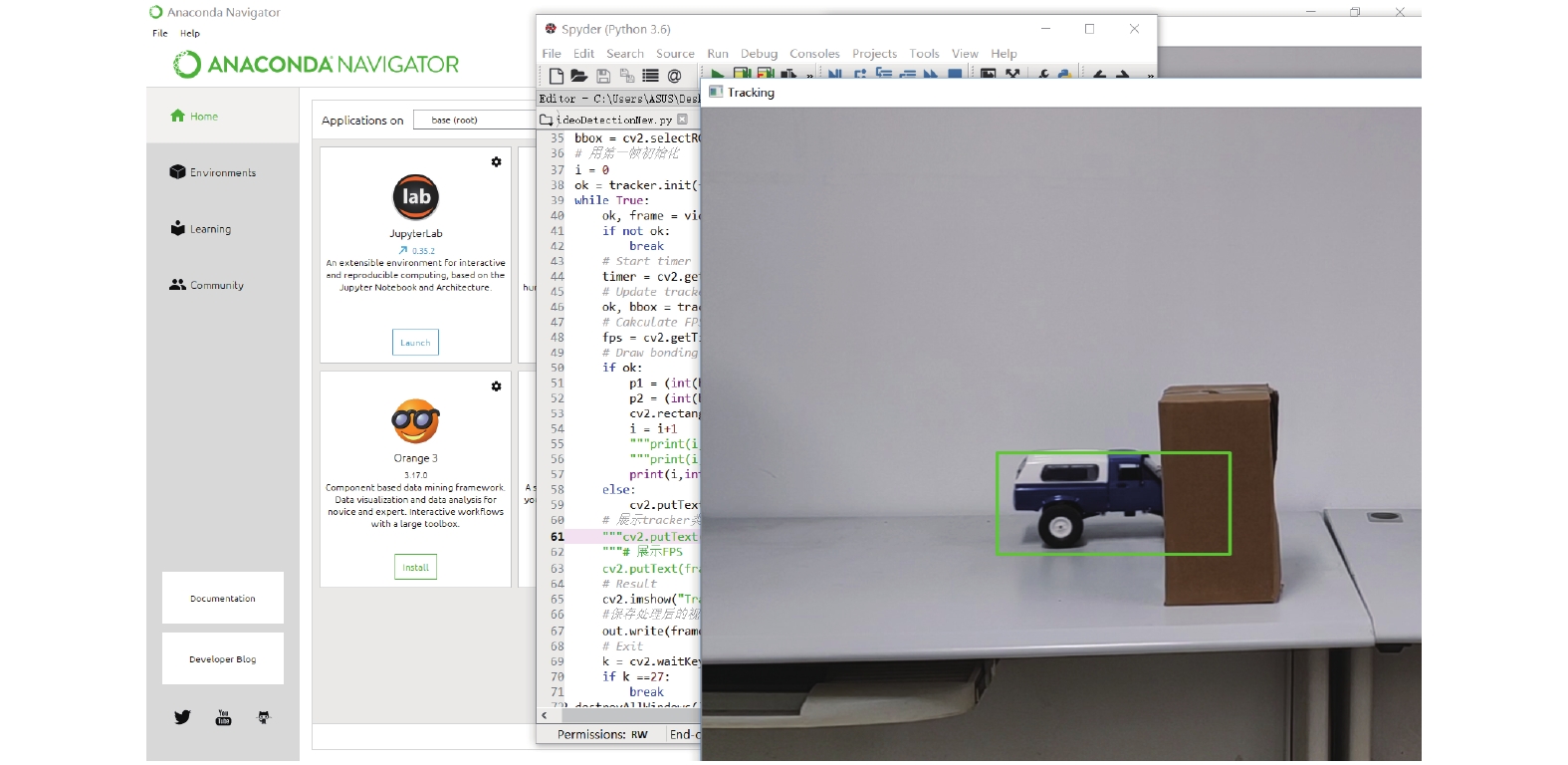Open Anaconda Navigator Help menu
1568x765 pixels.
[x=189, y=33]
